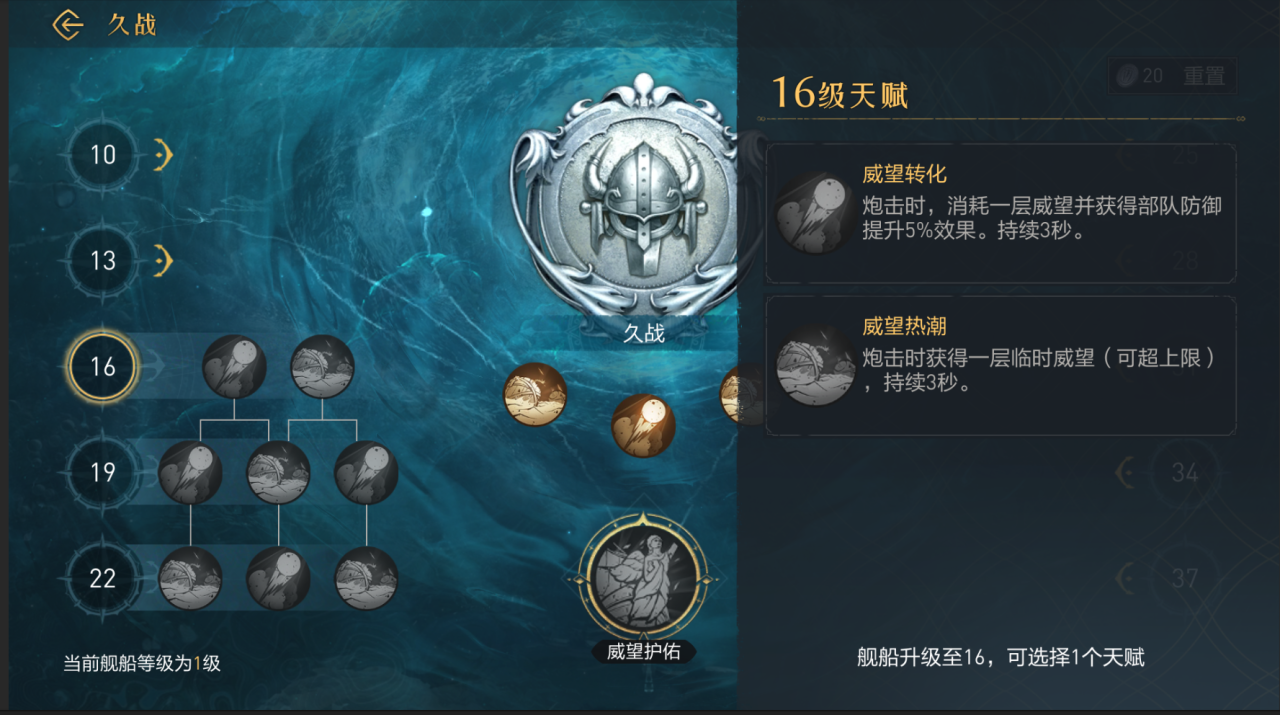Select the level 10 talent node

[x=103, y=155]
